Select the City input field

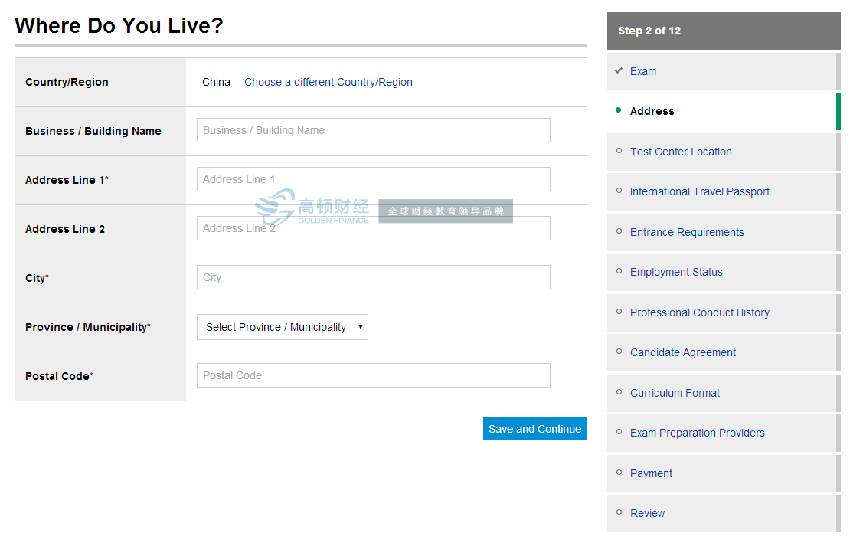[x=373, y=277]
